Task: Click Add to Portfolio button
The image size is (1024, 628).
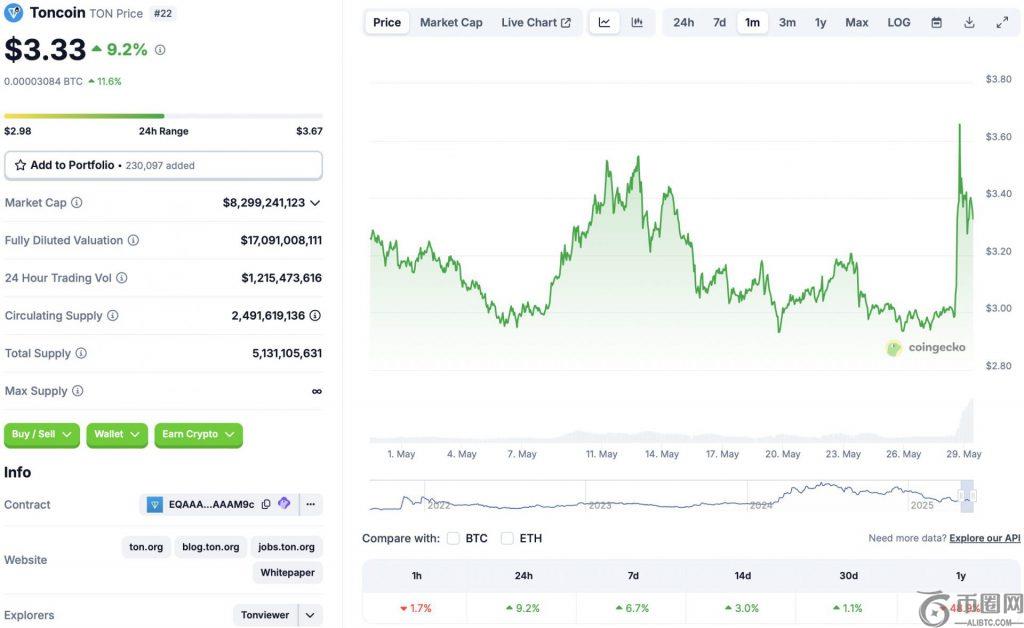Action: click(x=163, y=165)
